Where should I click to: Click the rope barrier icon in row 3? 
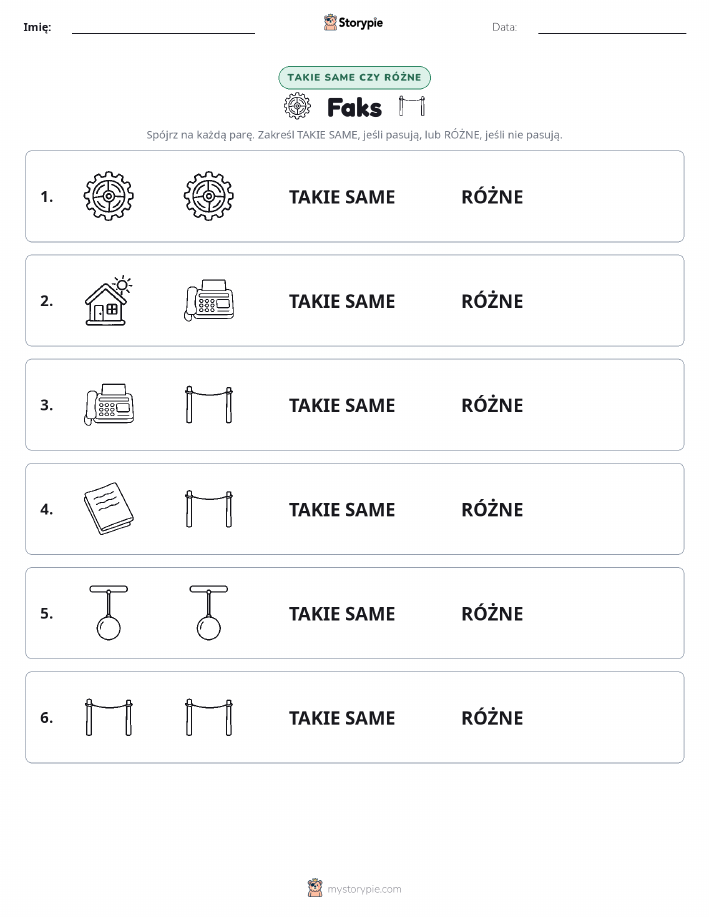pyautogui.click(x=209, y=404)
